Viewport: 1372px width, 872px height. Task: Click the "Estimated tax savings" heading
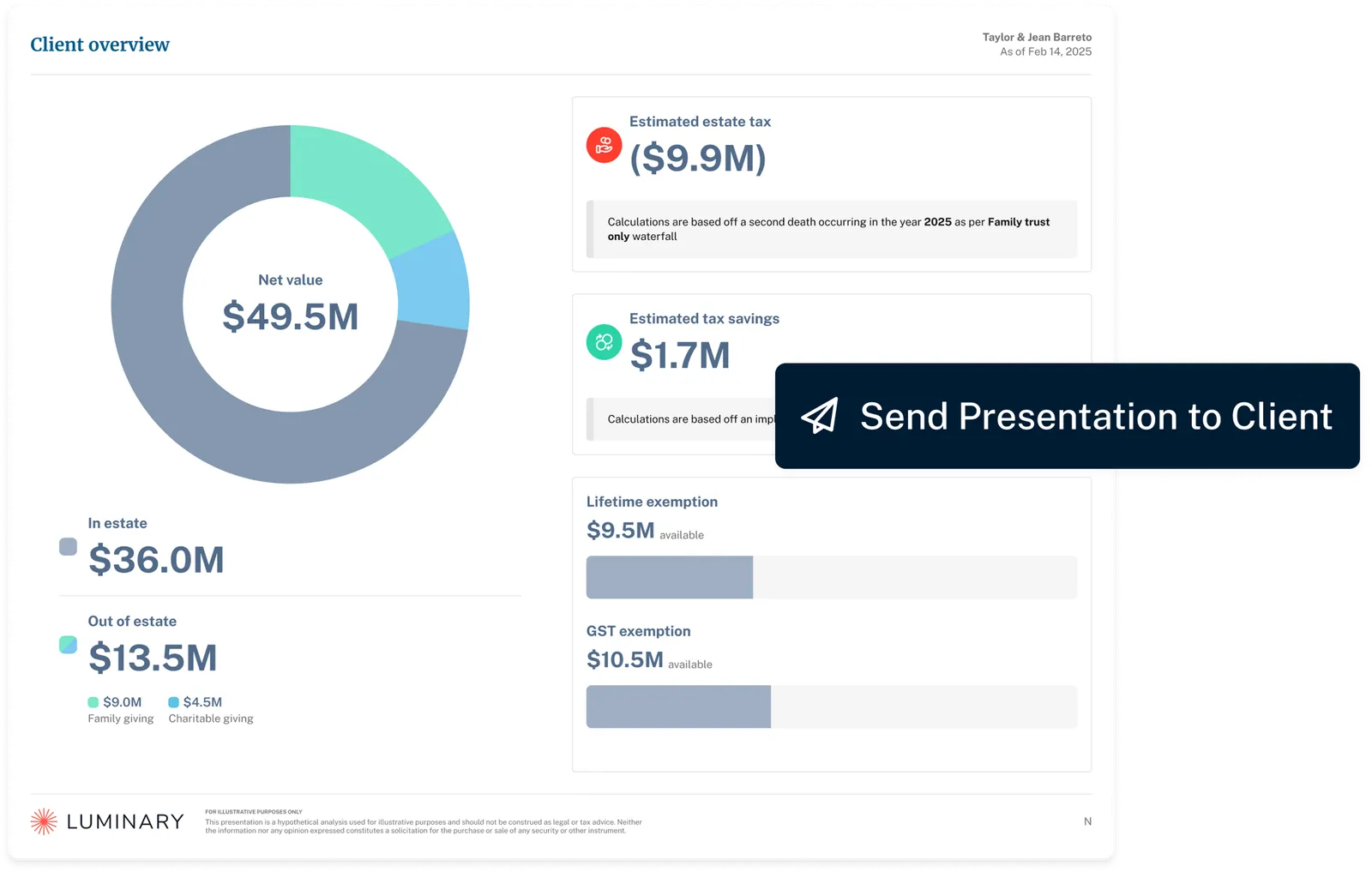tap(704, 319)
